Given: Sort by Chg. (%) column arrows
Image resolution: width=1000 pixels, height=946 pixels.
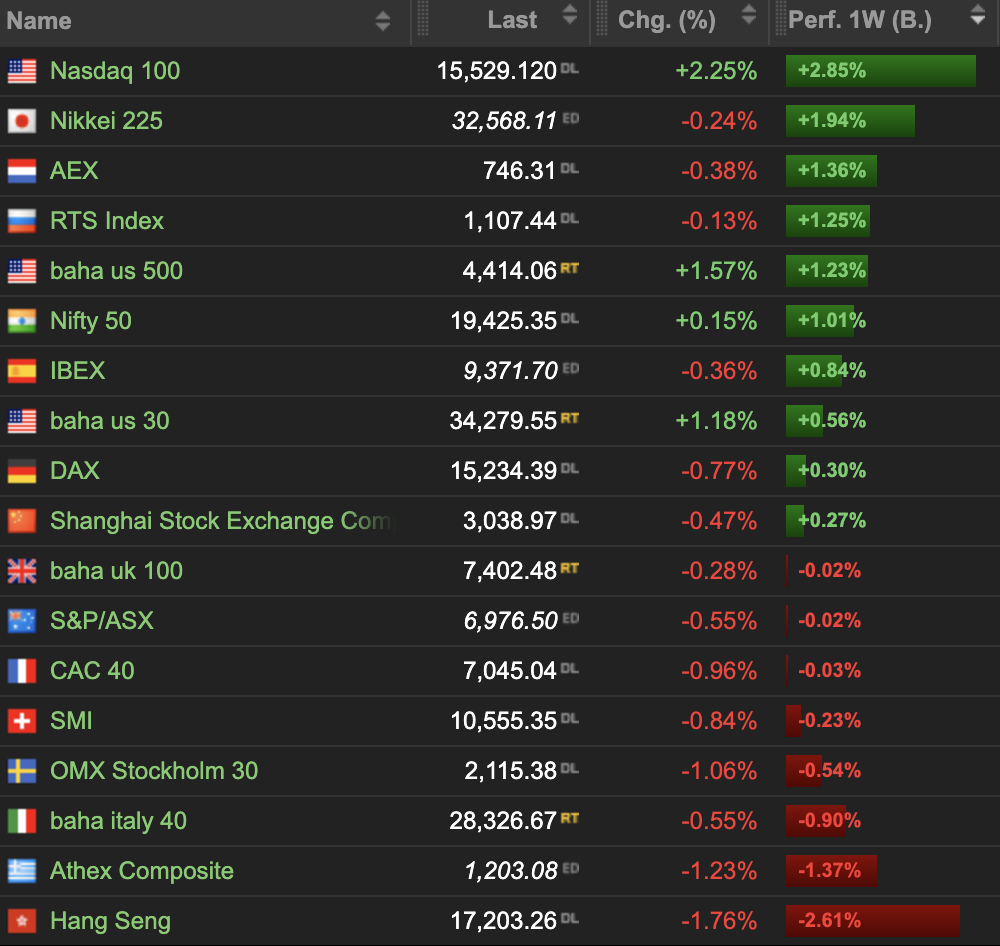Looking at the screenshot, I should [749, 15].
